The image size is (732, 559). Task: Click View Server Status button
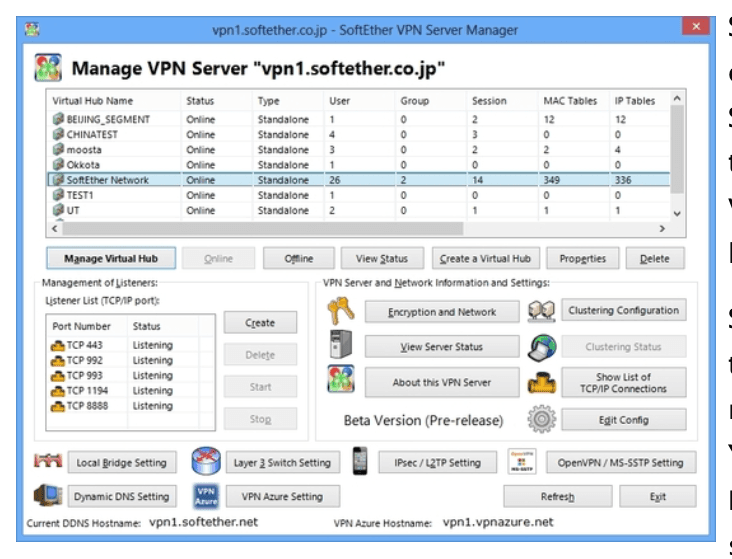442,347
